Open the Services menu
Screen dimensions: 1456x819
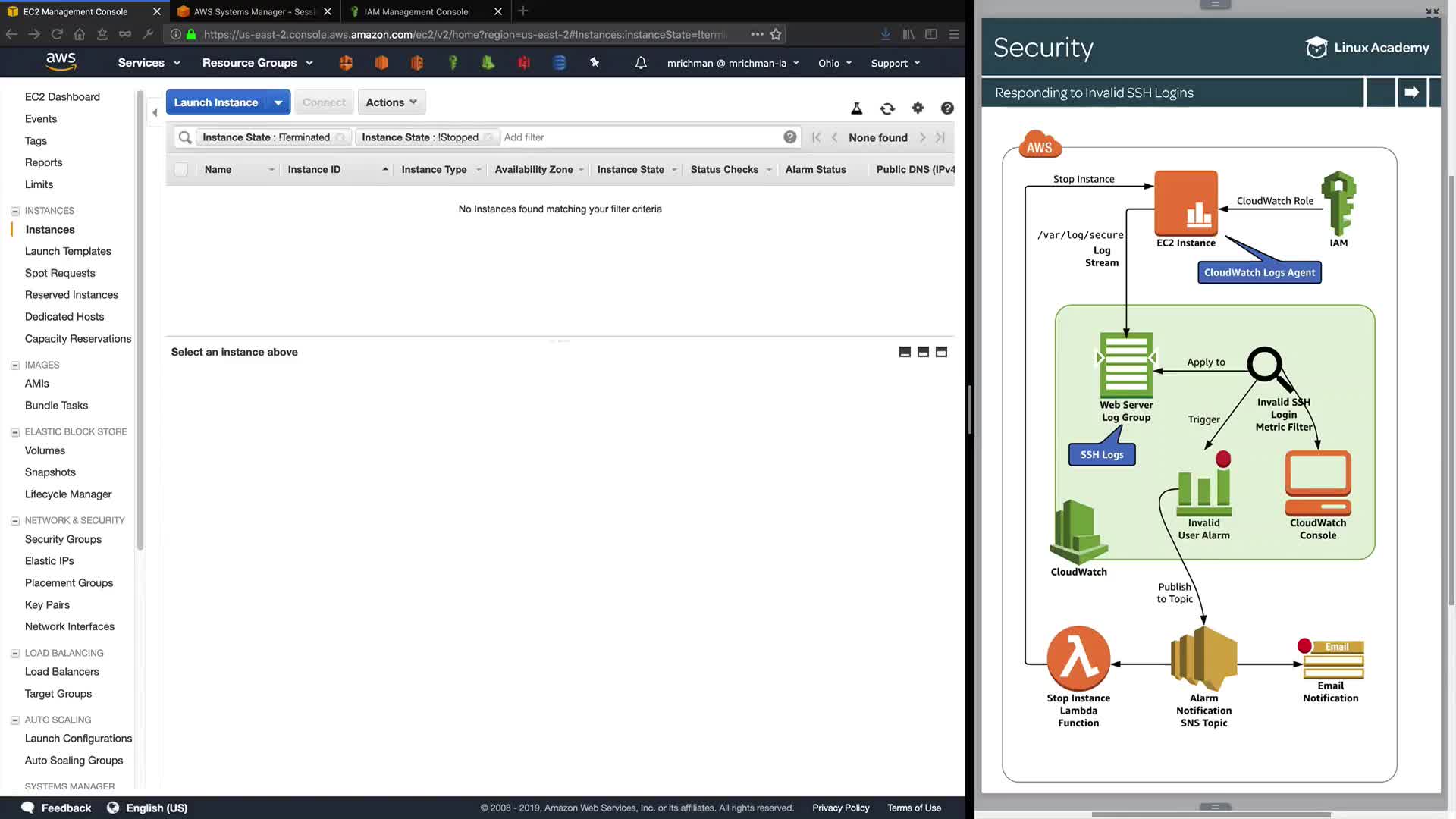(x=149, y=63)
